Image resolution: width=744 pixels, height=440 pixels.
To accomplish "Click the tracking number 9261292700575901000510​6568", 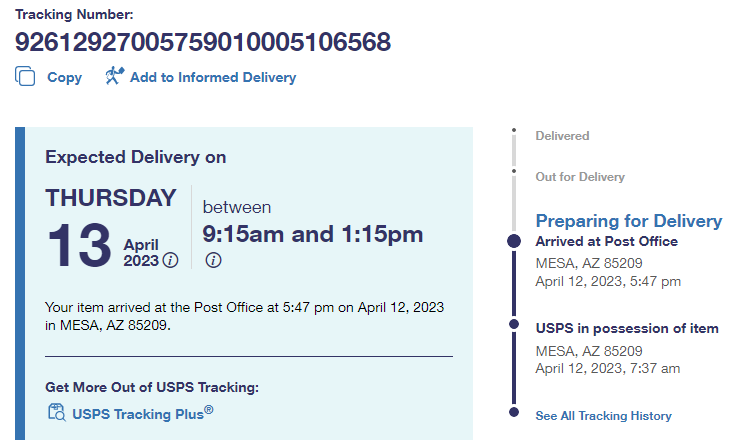I will (203, 42).
